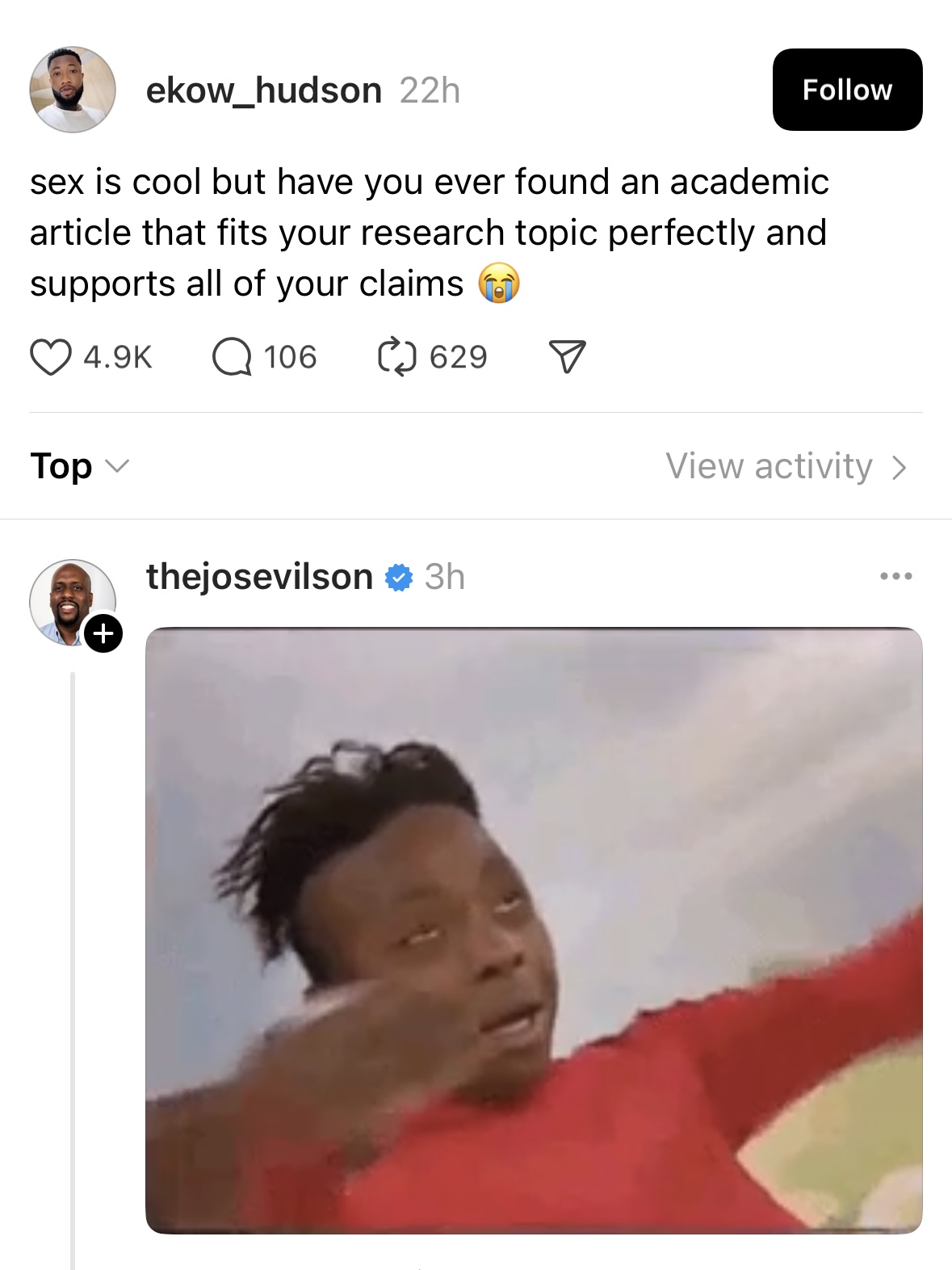Tap the blue verified badge
The image size is (952, 1270).
[x=399, y=578]
